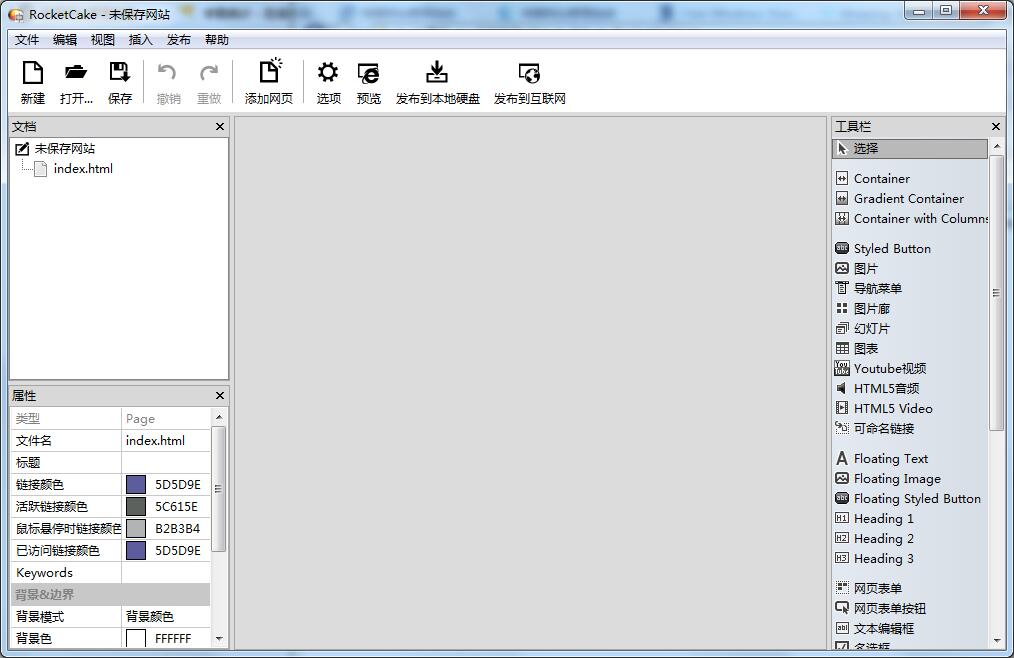Click the 标题 property input field
This screenshot has height=658, width=1014.
point(166,462)
